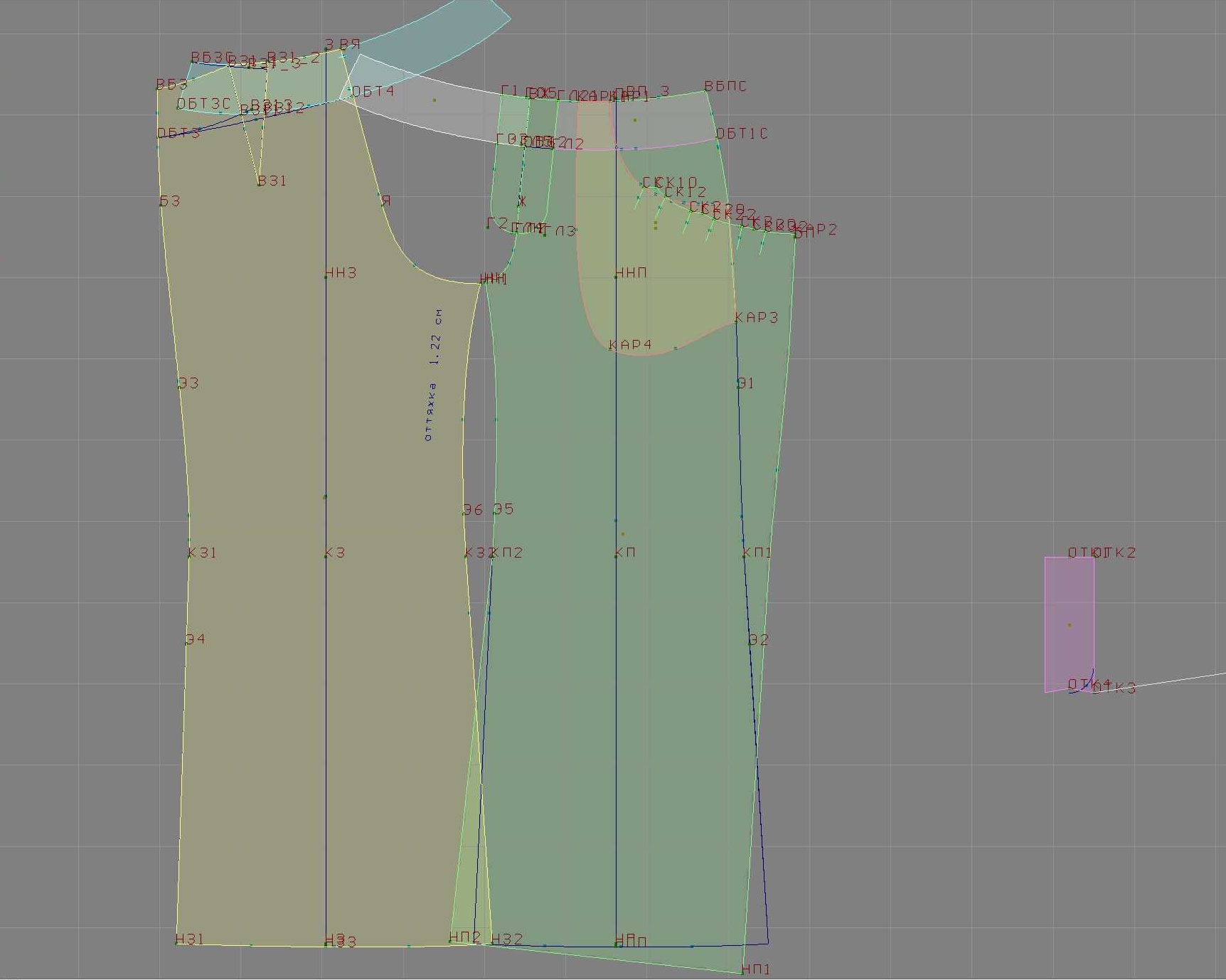Click the оттяжка 1.22 см annotation

point(433,375)
